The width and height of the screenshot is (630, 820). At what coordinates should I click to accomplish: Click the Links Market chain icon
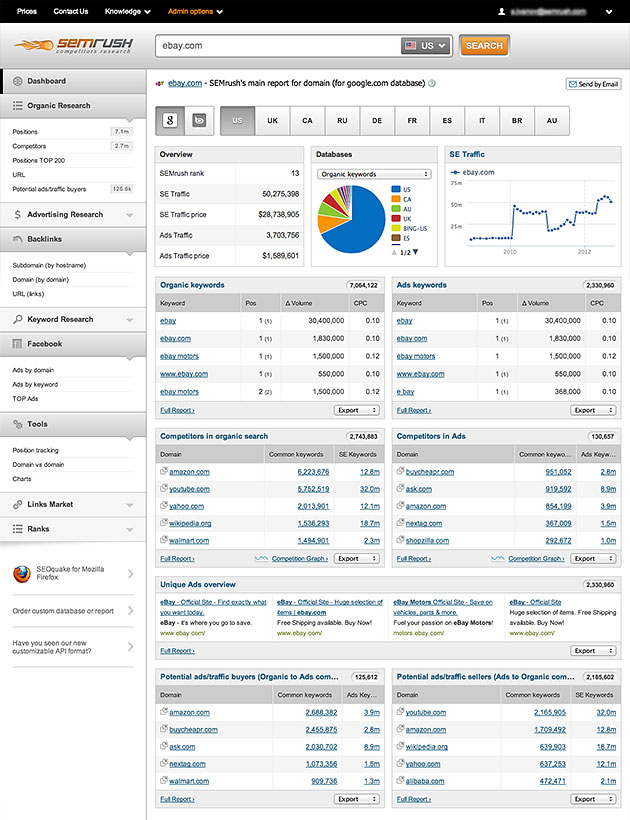(18, 504)
